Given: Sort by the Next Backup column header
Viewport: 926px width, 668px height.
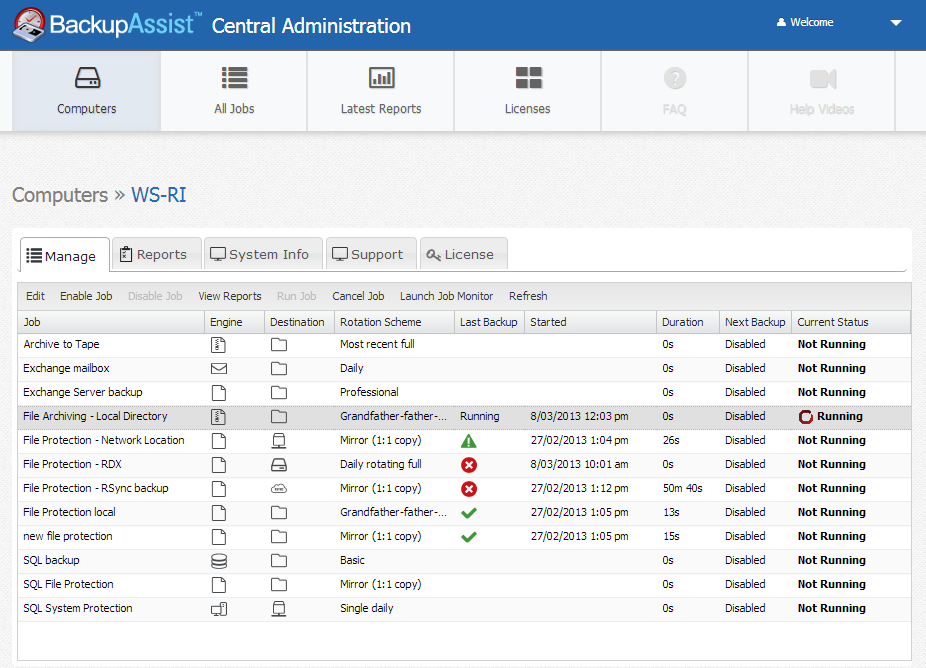Looking at the screenshot, I should (755, 322).
